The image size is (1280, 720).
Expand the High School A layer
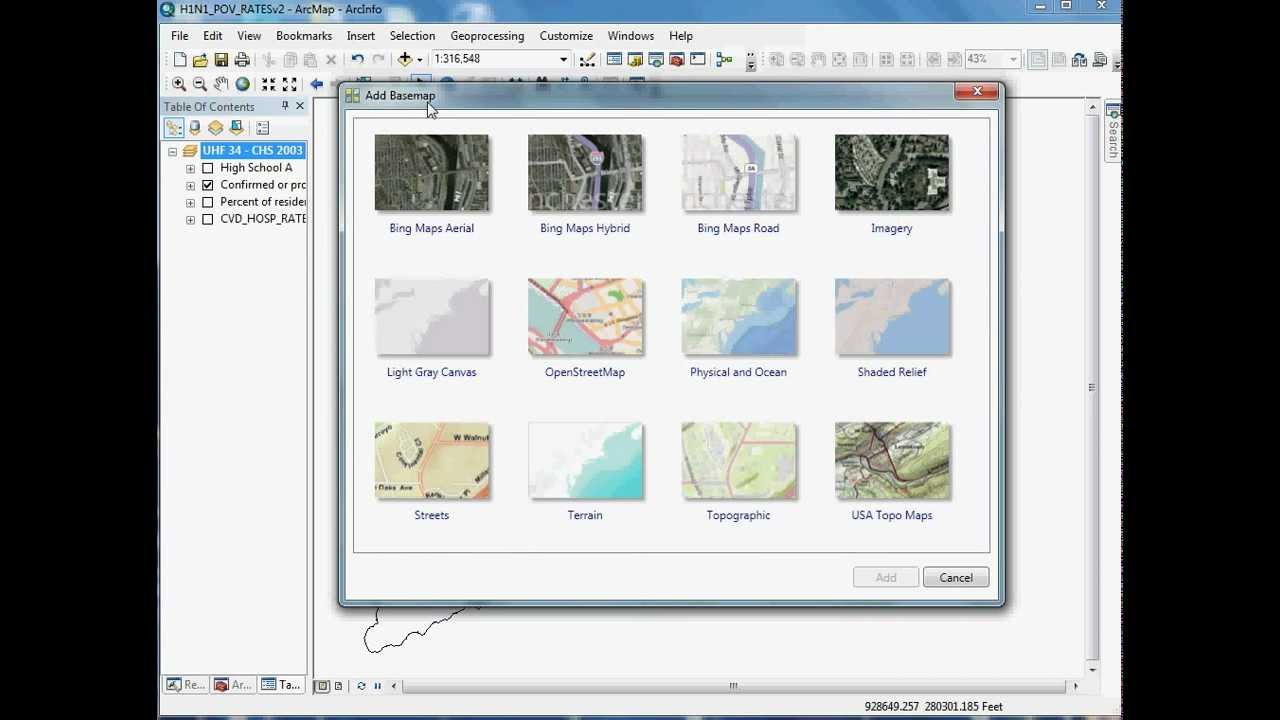click(190, 168)
